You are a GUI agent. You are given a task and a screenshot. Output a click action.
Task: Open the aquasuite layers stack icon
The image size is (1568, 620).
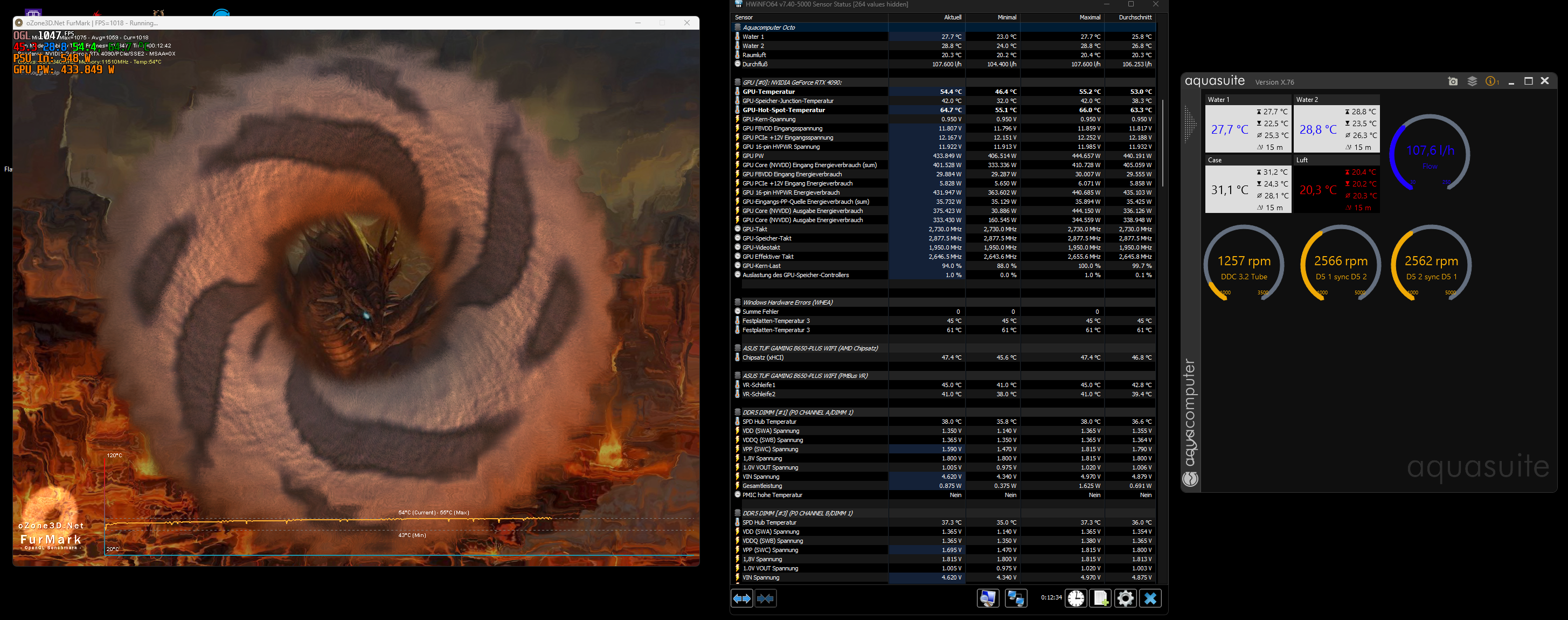1472,81
